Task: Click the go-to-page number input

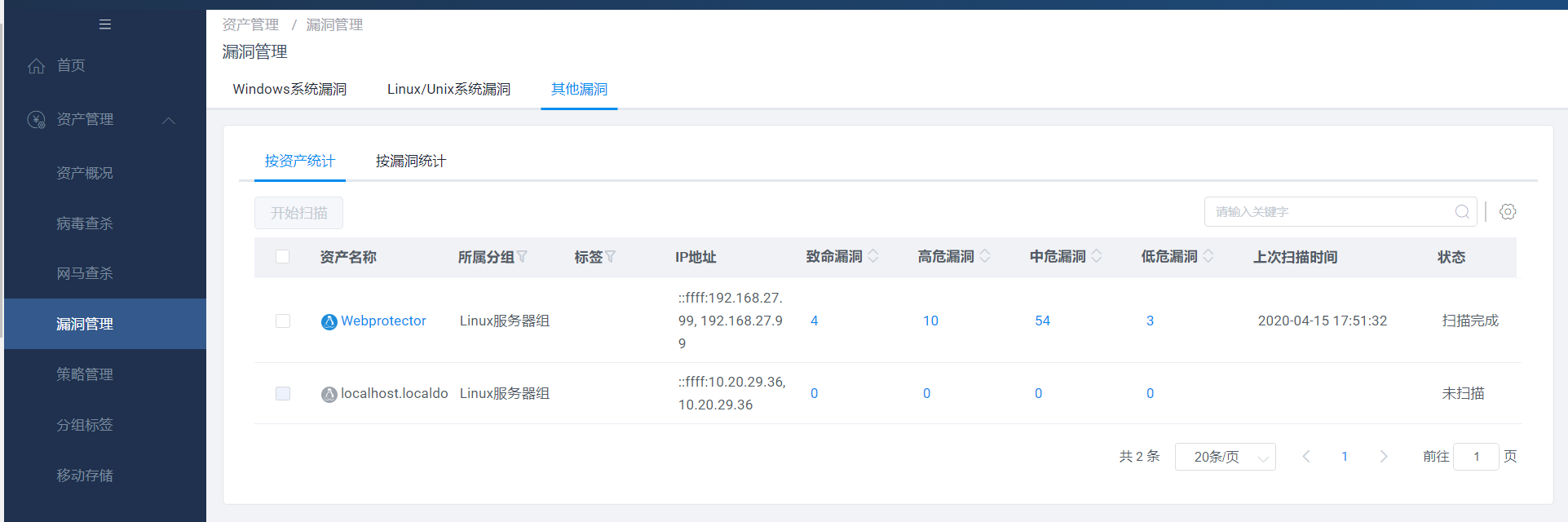Action: 1476,457
